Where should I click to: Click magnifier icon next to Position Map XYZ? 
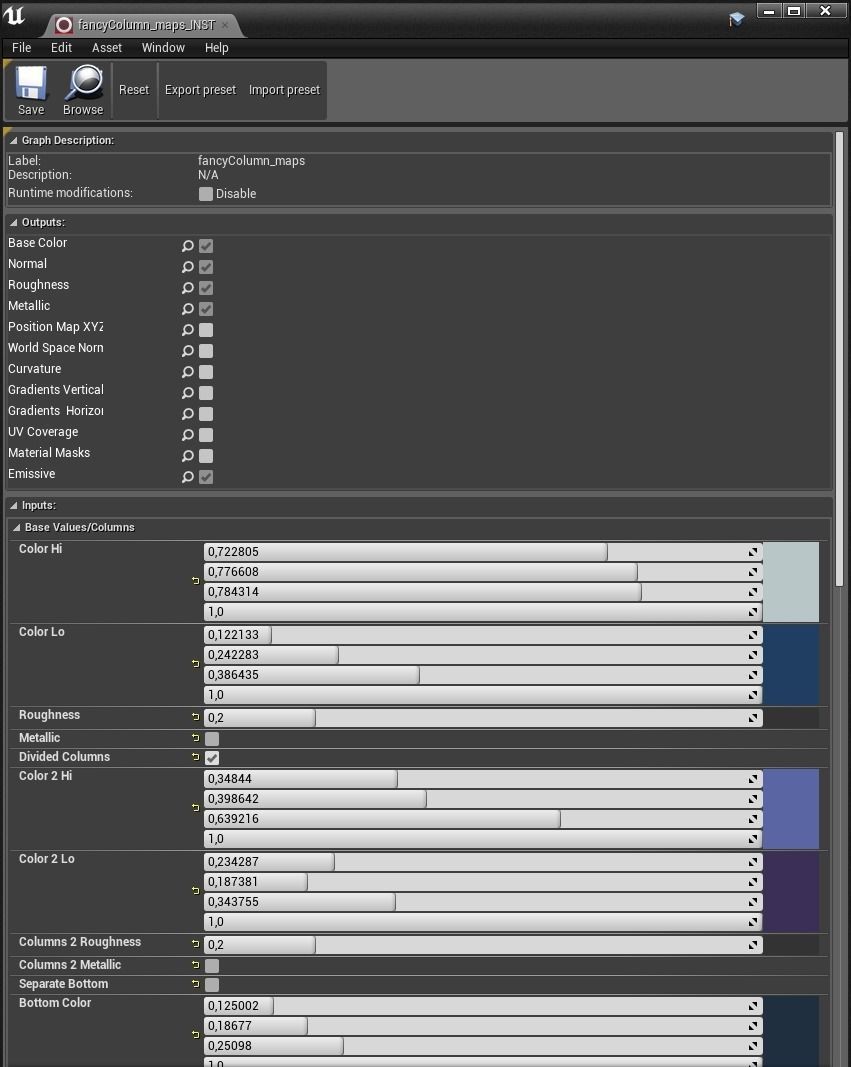[188, 330]
